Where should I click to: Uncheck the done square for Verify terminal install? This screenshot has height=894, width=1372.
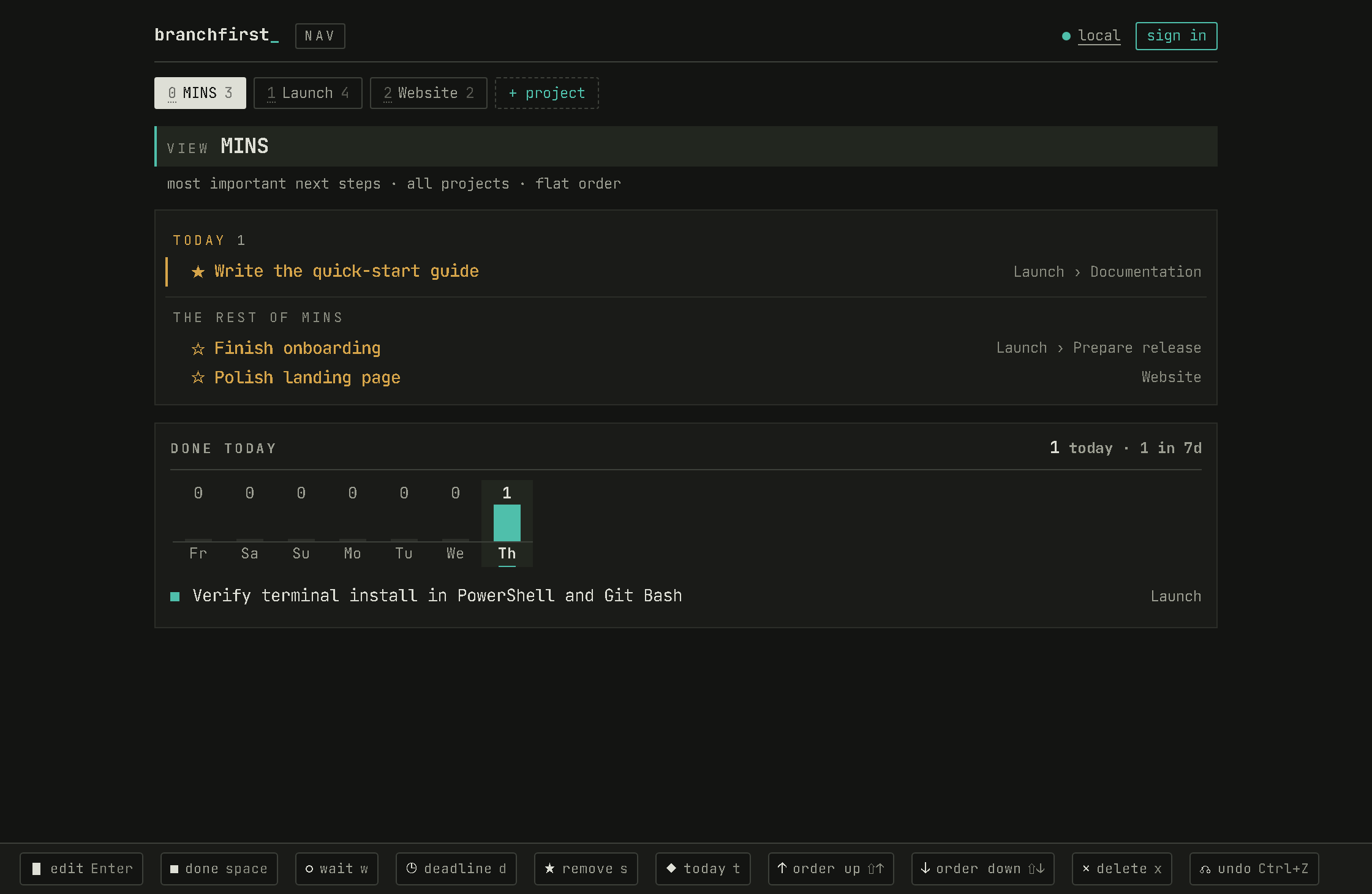[175, 596]
